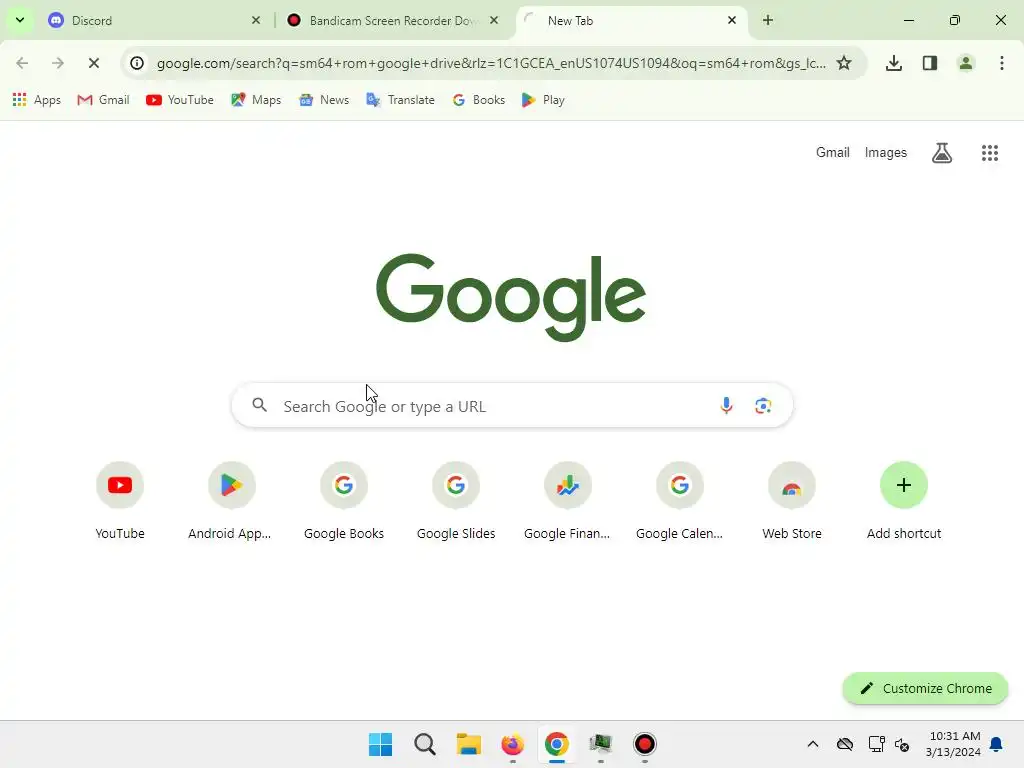Click the muted volume tray icon
The image size is (1024, 768).
point(902,744)
